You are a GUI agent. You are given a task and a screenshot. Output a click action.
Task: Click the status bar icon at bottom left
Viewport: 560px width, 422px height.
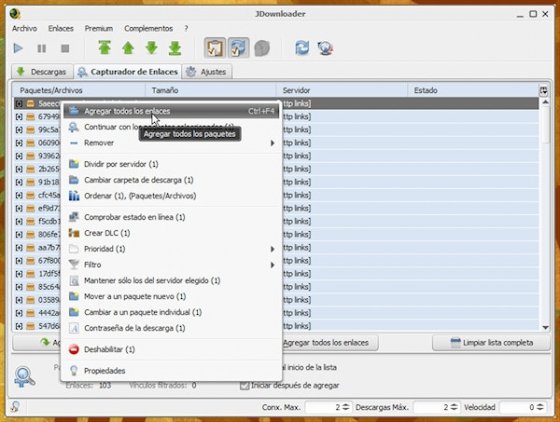[x=15, y=407]
